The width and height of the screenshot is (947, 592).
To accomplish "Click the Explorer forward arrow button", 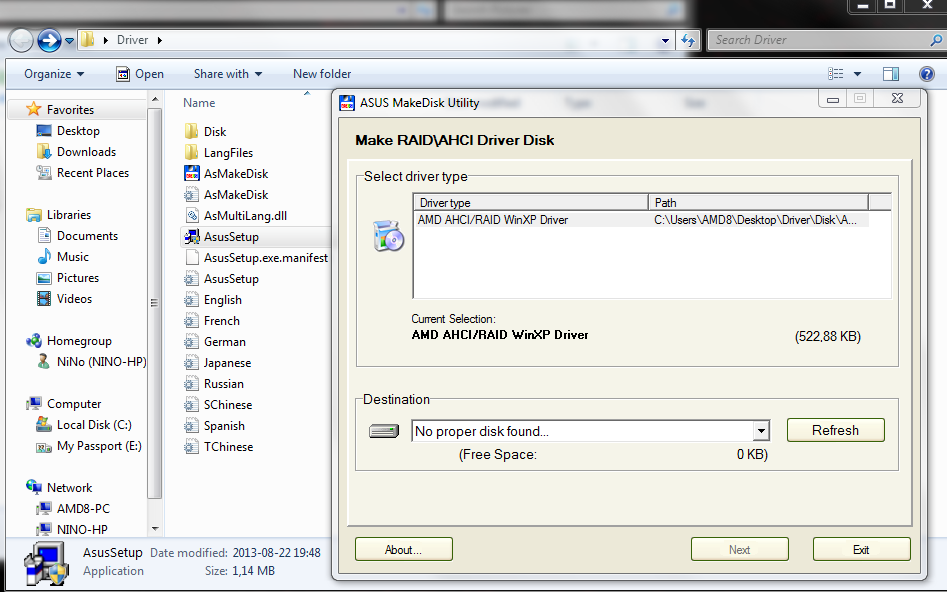I will (49, 40).
